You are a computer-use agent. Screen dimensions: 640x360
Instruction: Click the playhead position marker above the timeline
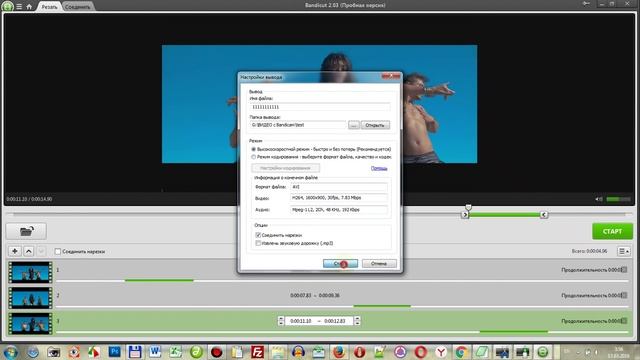[469, 207]
